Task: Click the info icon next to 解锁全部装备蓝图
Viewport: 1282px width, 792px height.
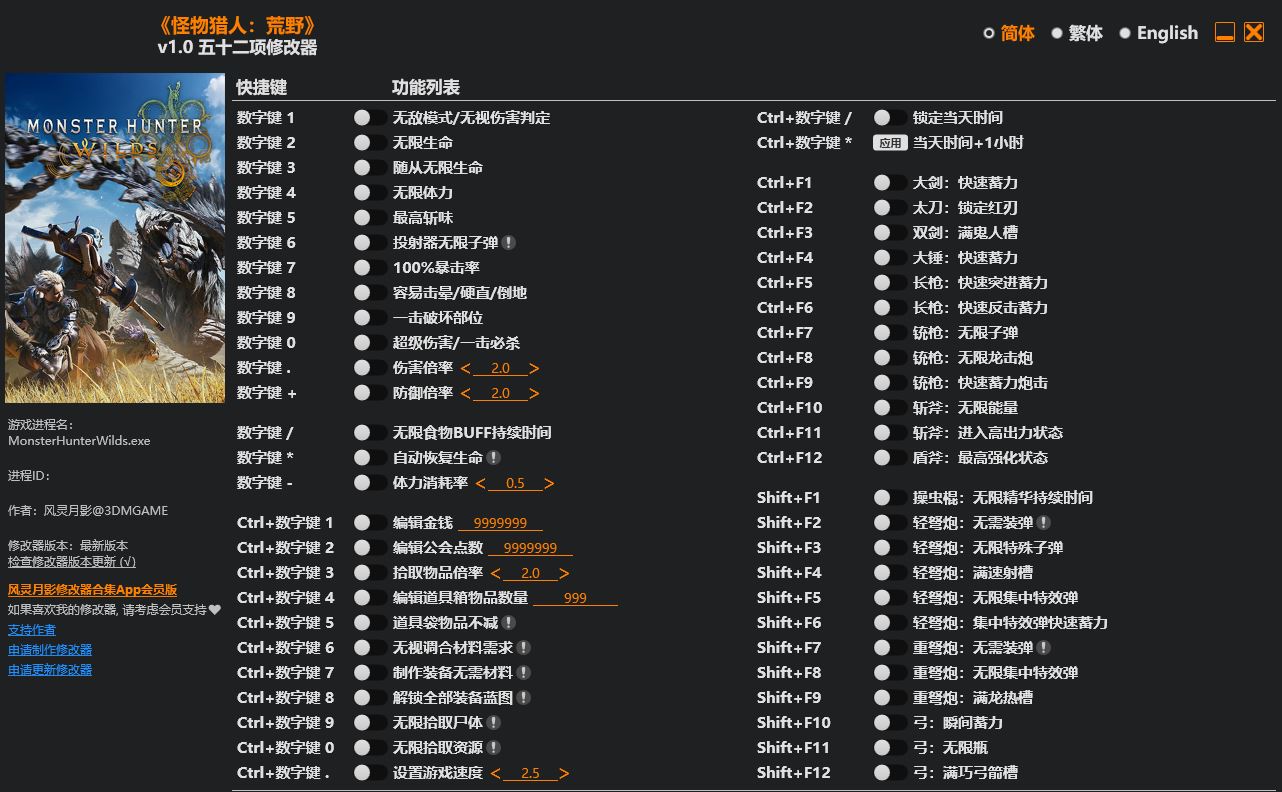Action: (524, 698)
